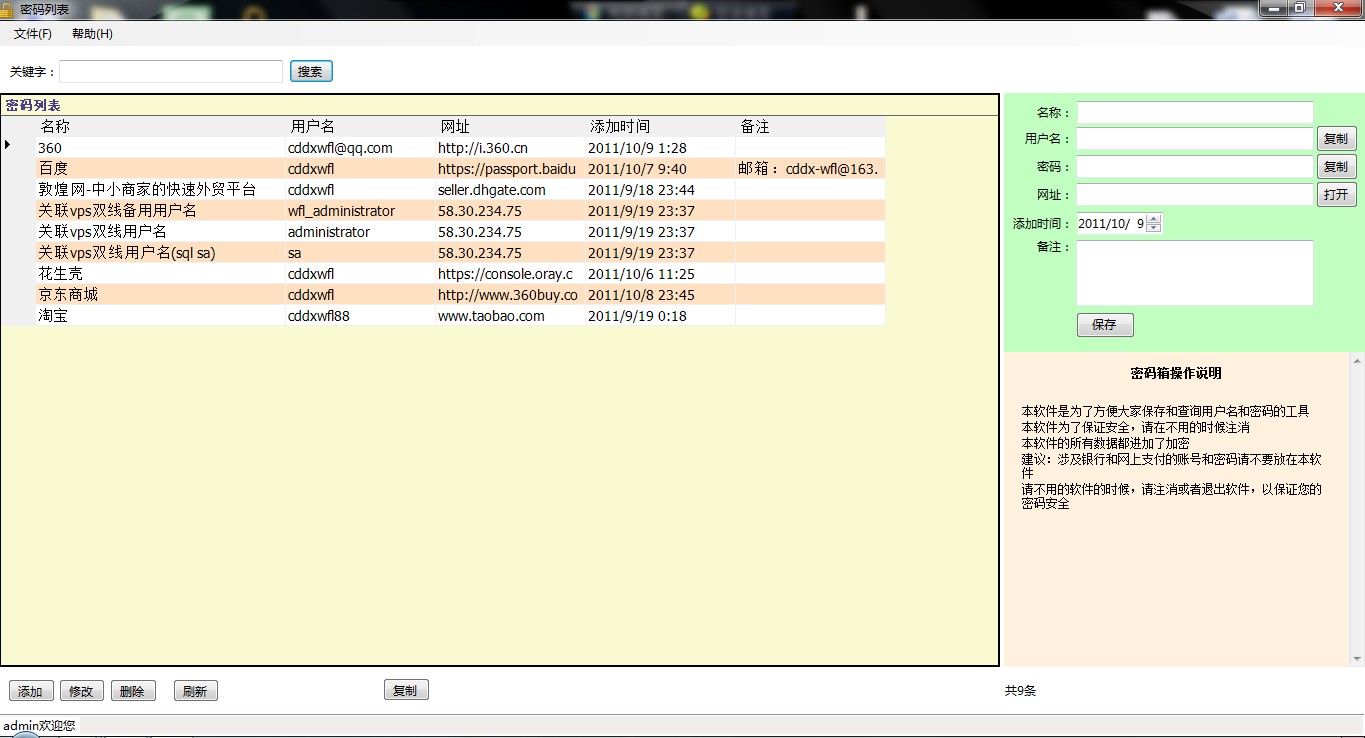Increase 添加时间 date with up arrow
Viewport: 1365px width, 738px height.
[1154, 220]
